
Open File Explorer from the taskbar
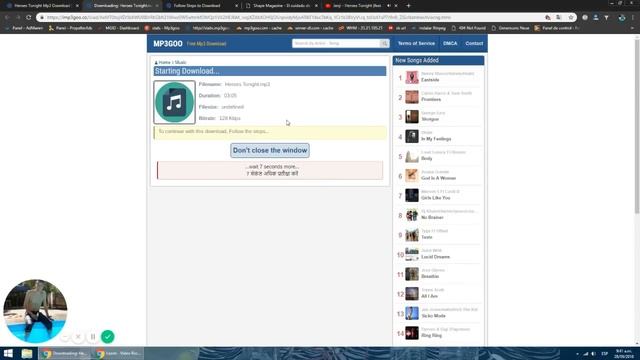coord(27,353)
